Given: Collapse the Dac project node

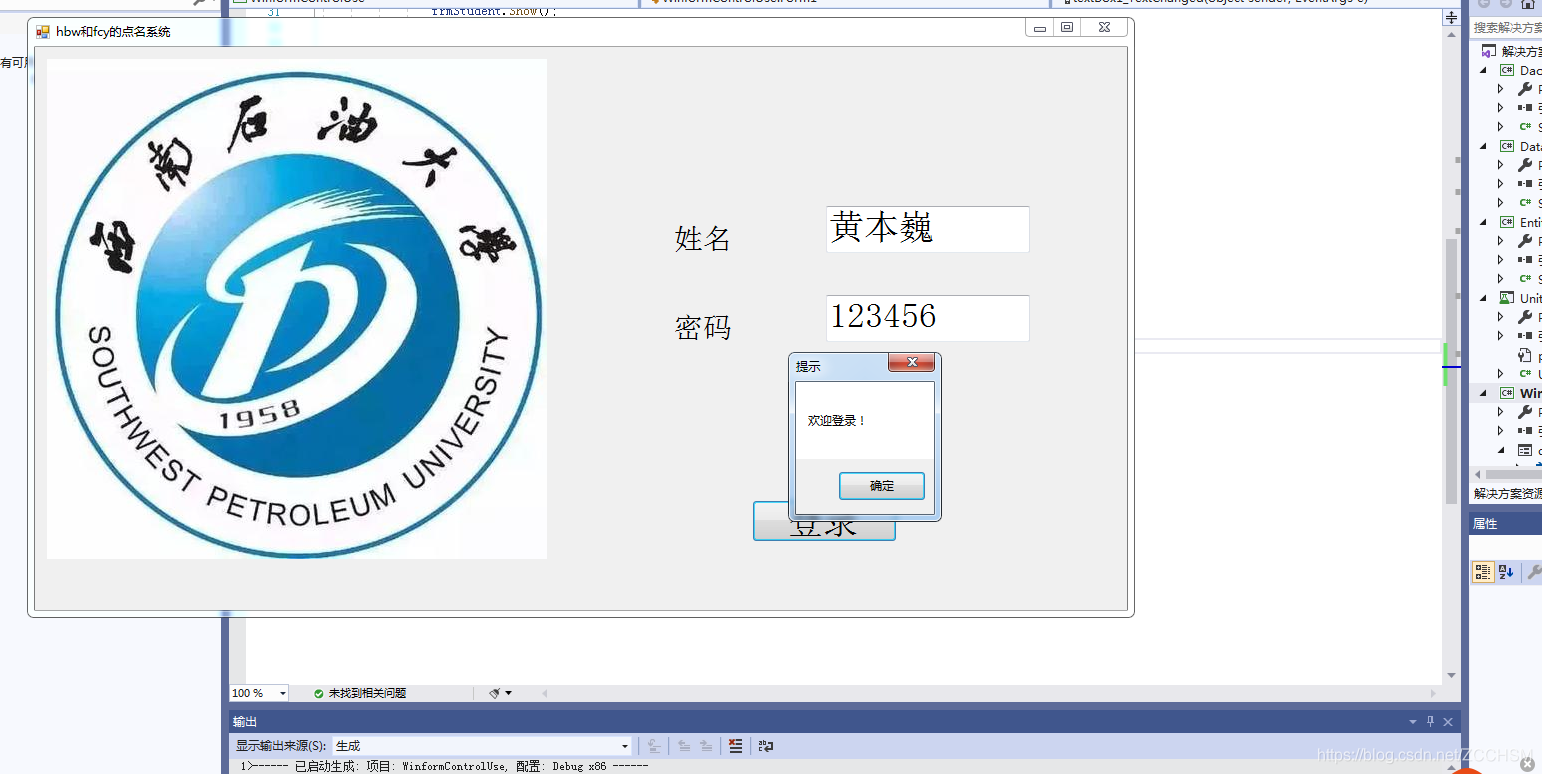Looking at the screenshot, I should point(1484,71).
